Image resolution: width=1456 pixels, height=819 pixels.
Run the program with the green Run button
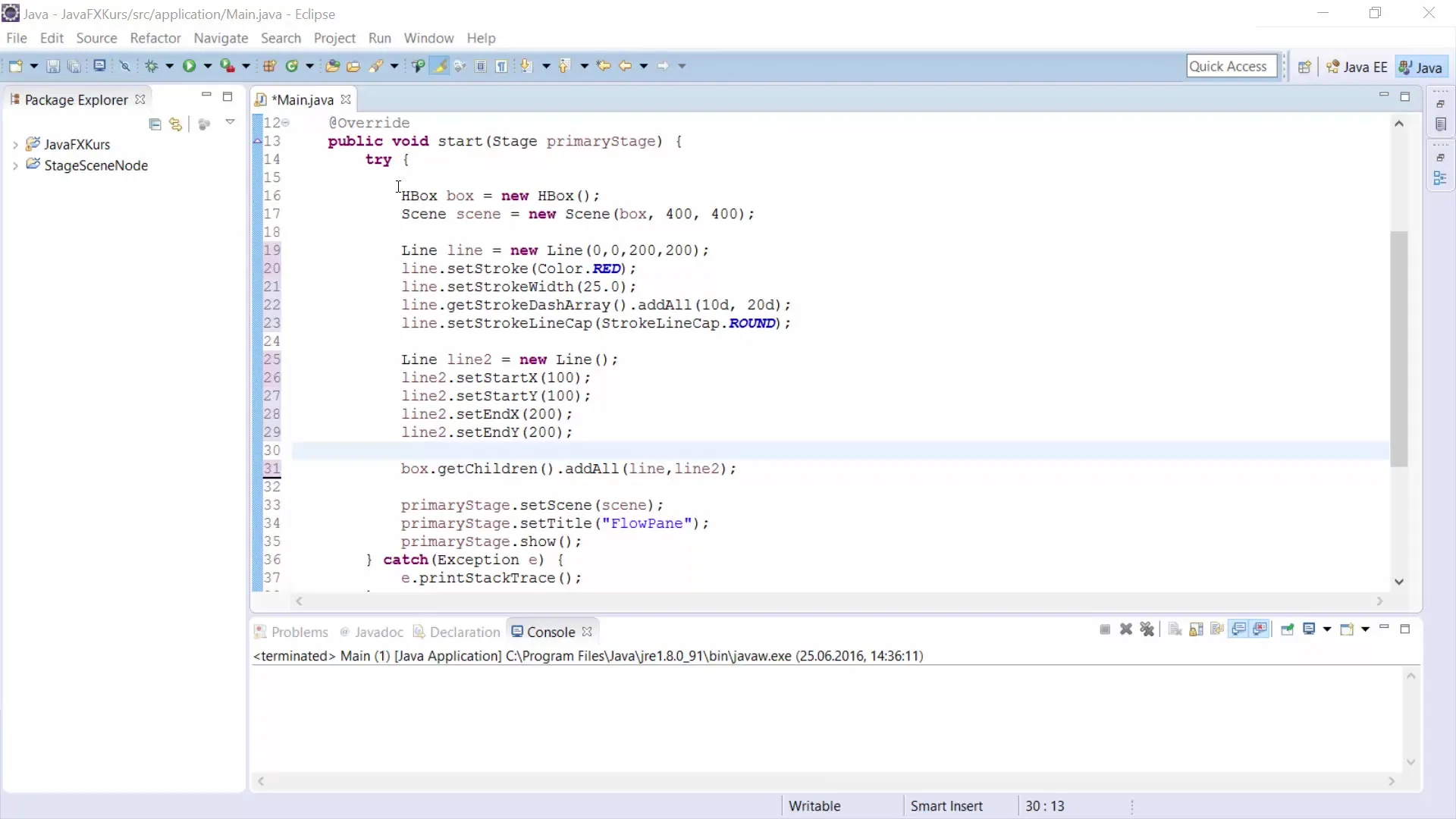[189, 66]
